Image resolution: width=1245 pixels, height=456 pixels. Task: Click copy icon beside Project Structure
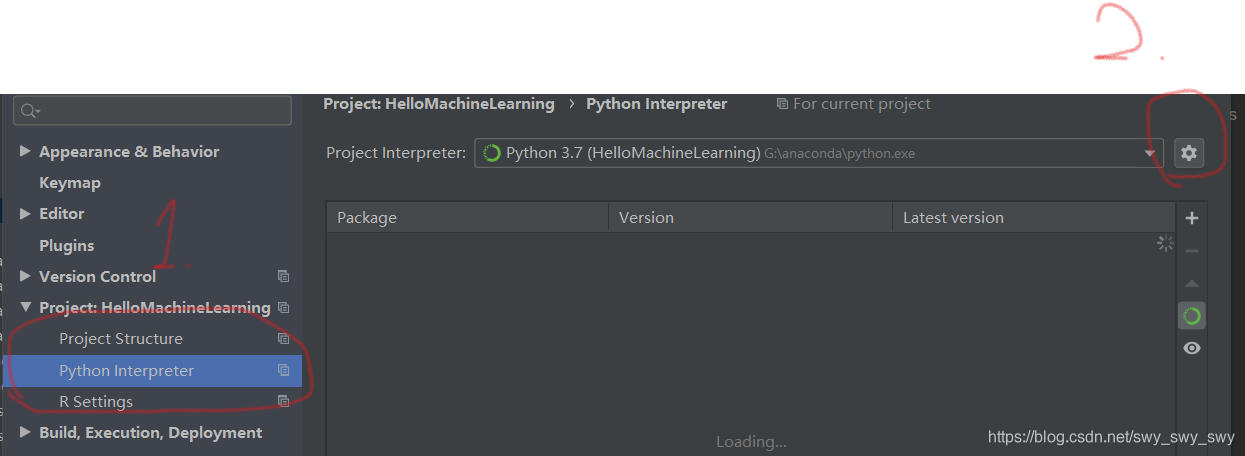(283, 338)
